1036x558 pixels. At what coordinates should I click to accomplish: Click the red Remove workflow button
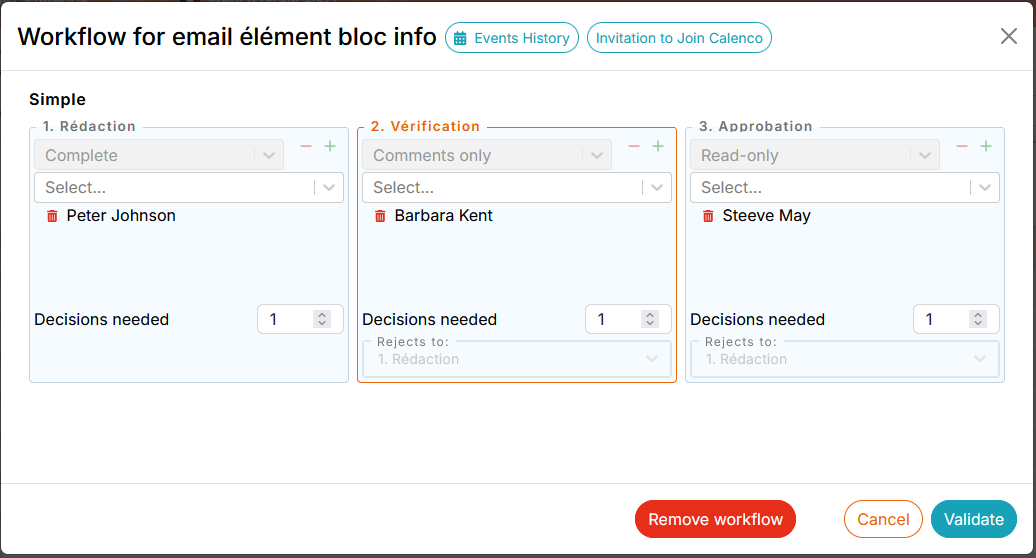click(x=715, y=519)
